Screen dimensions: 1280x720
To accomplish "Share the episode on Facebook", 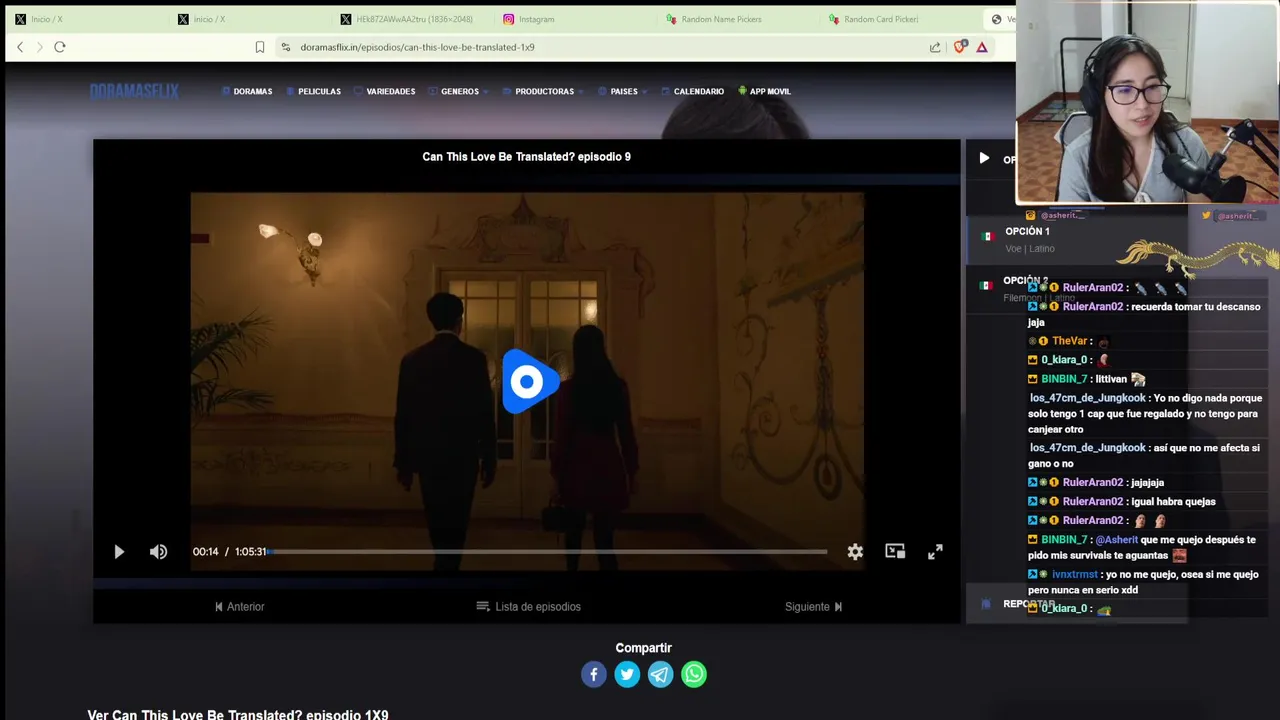I will tap(594, 674).
